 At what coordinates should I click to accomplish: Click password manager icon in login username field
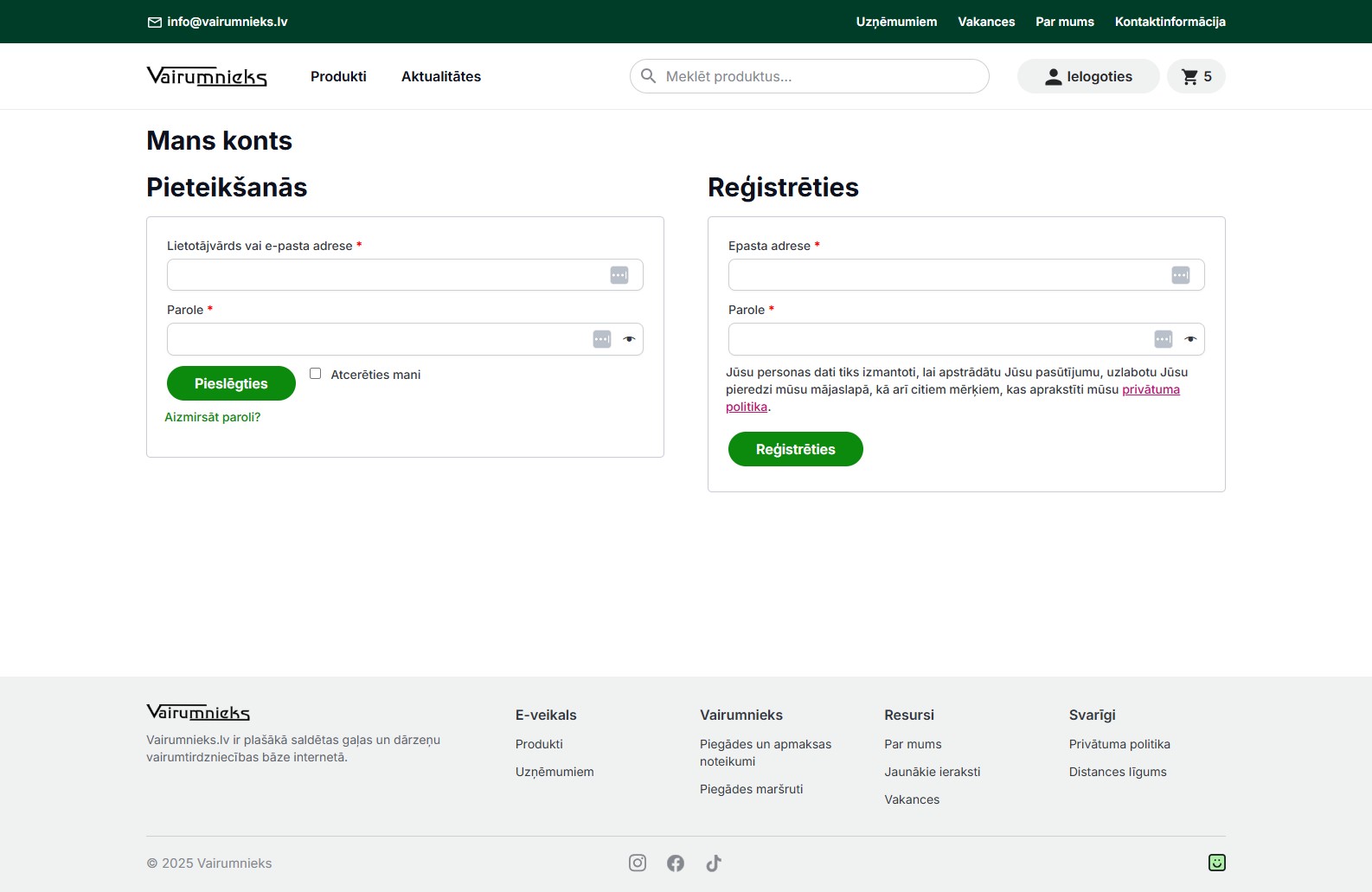[619, 275]
